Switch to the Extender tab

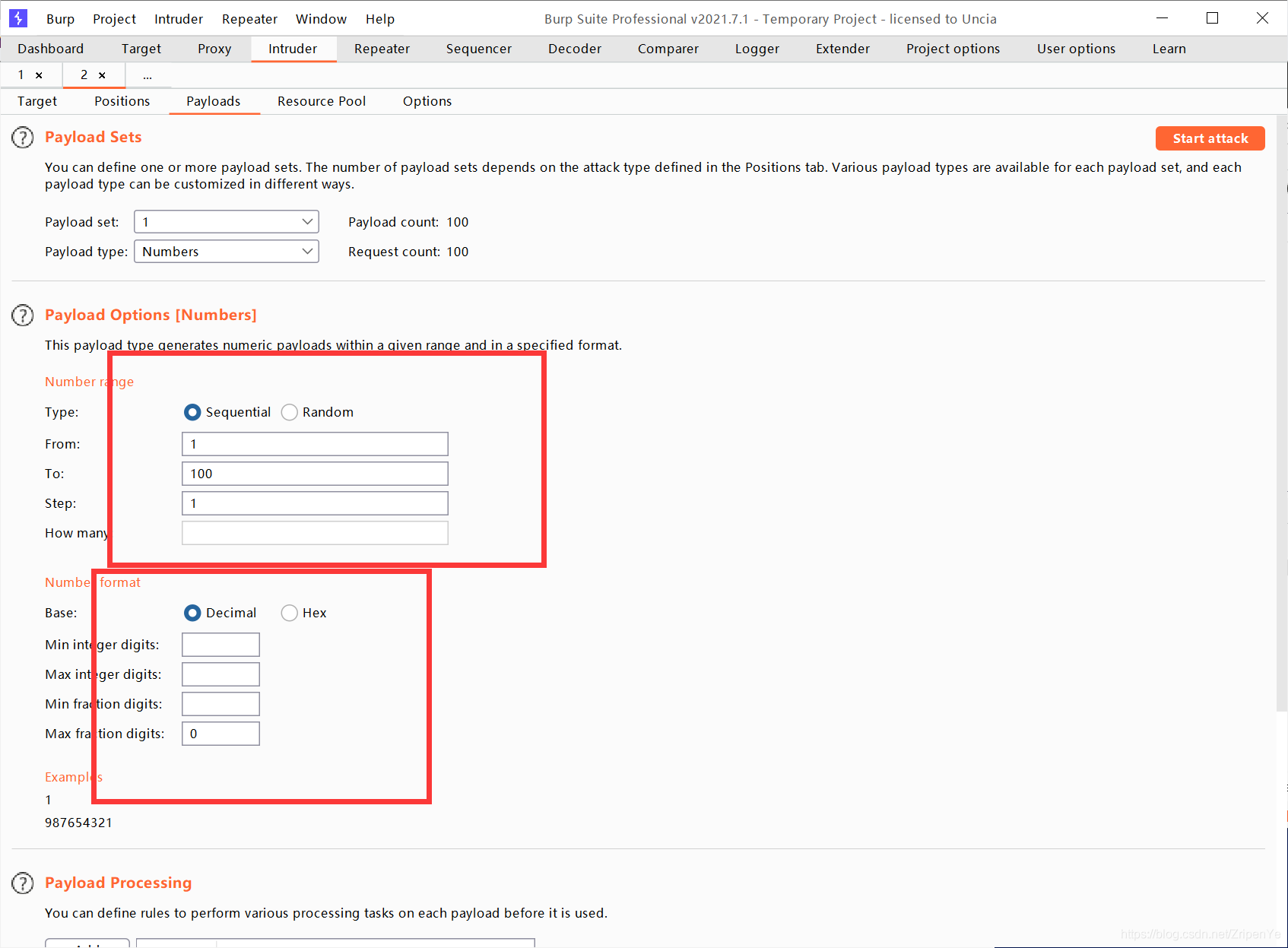tap(842, 49)
